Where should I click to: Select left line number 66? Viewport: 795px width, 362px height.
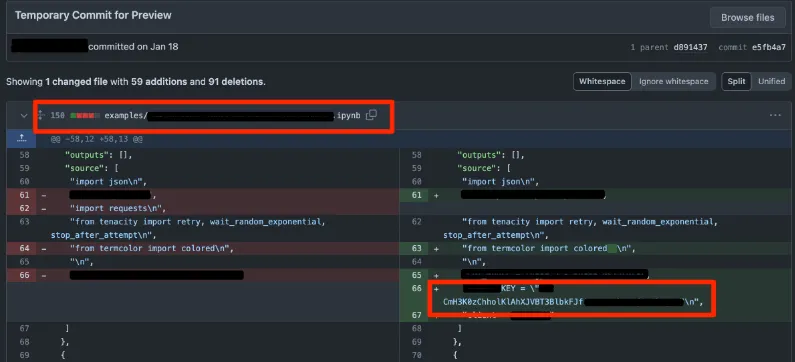(25, 275)
